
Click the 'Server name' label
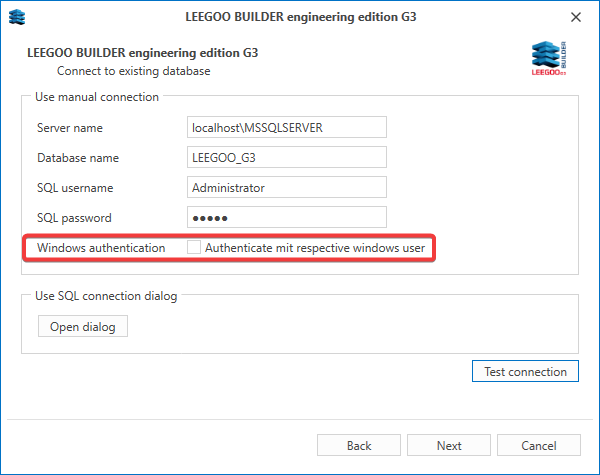(70, 128)
